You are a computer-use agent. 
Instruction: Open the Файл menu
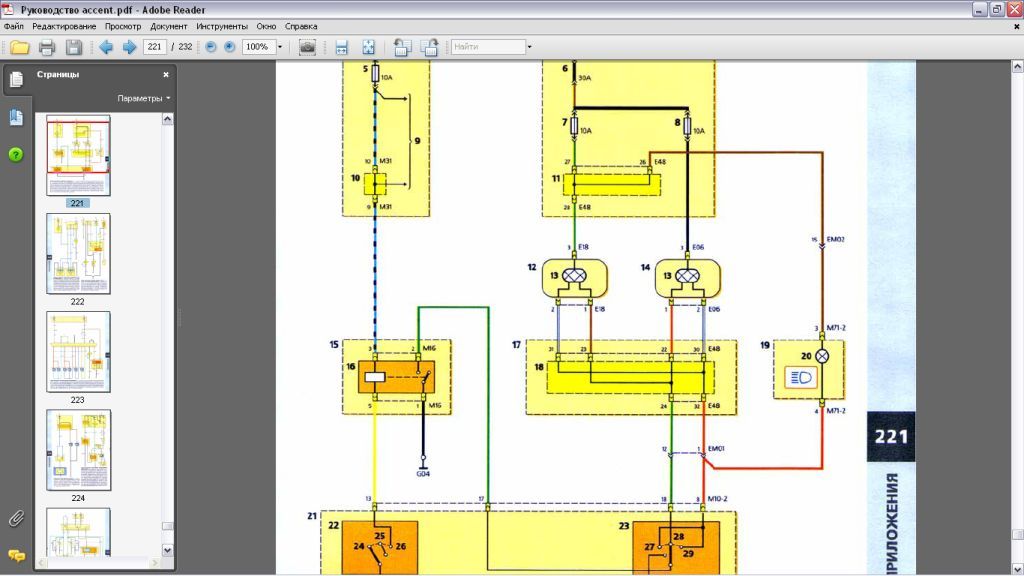14,27
